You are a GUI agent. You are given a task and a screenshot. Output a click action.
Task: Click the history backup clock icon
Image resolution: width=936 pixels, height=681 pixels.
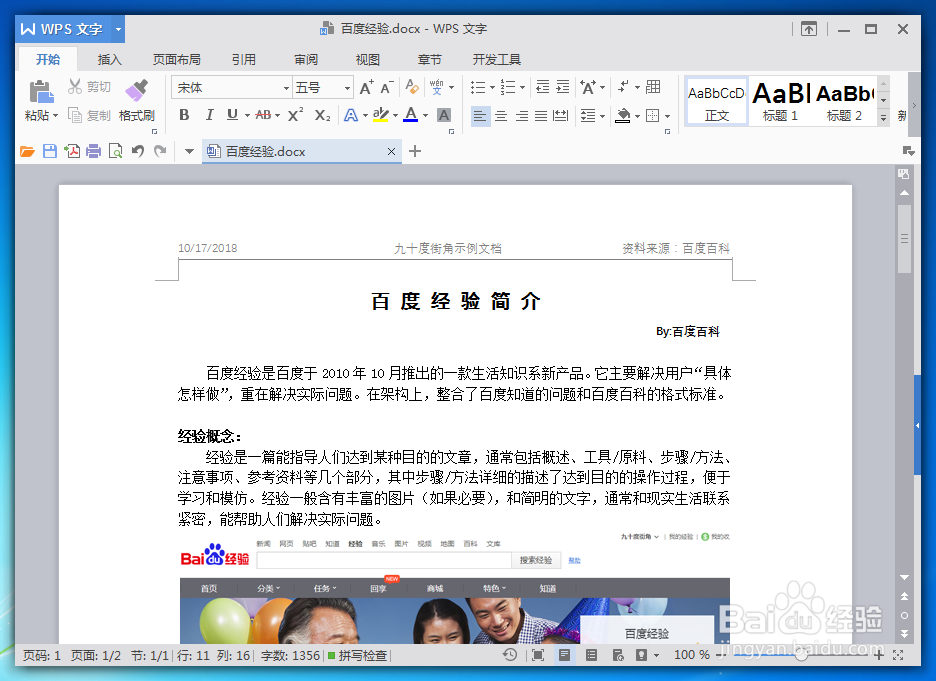510,655
